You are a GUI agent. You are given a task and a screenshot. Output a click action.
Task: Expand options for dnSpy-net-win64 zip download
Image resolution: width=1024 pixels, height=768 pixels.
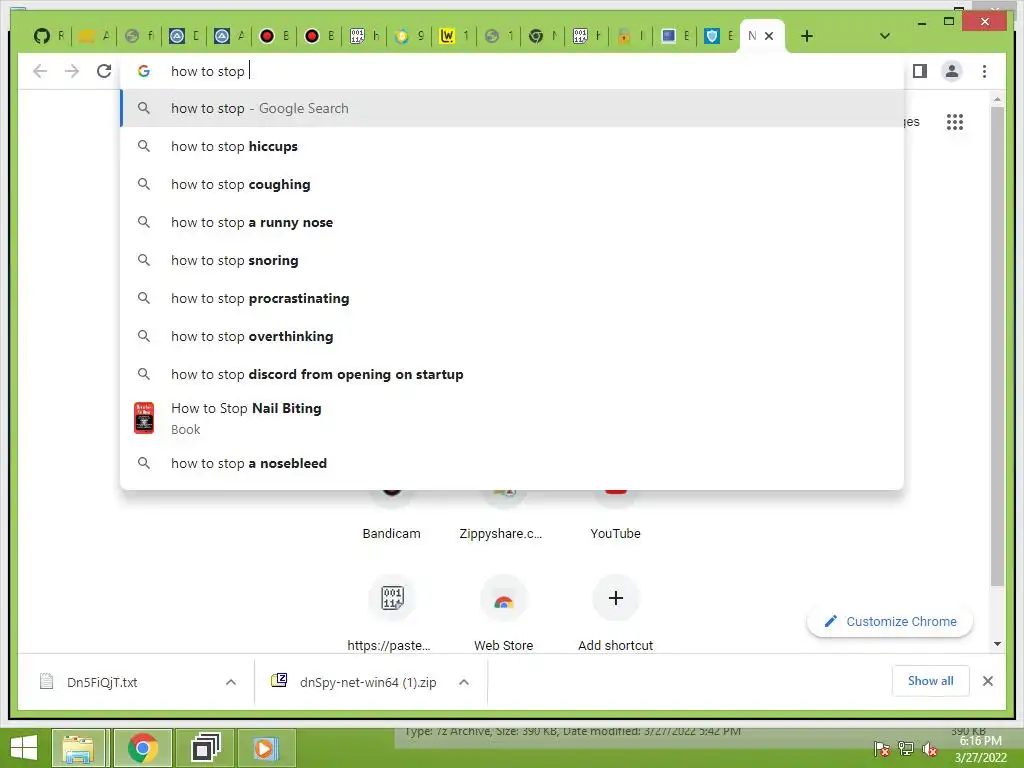click(x=464, y=682)
